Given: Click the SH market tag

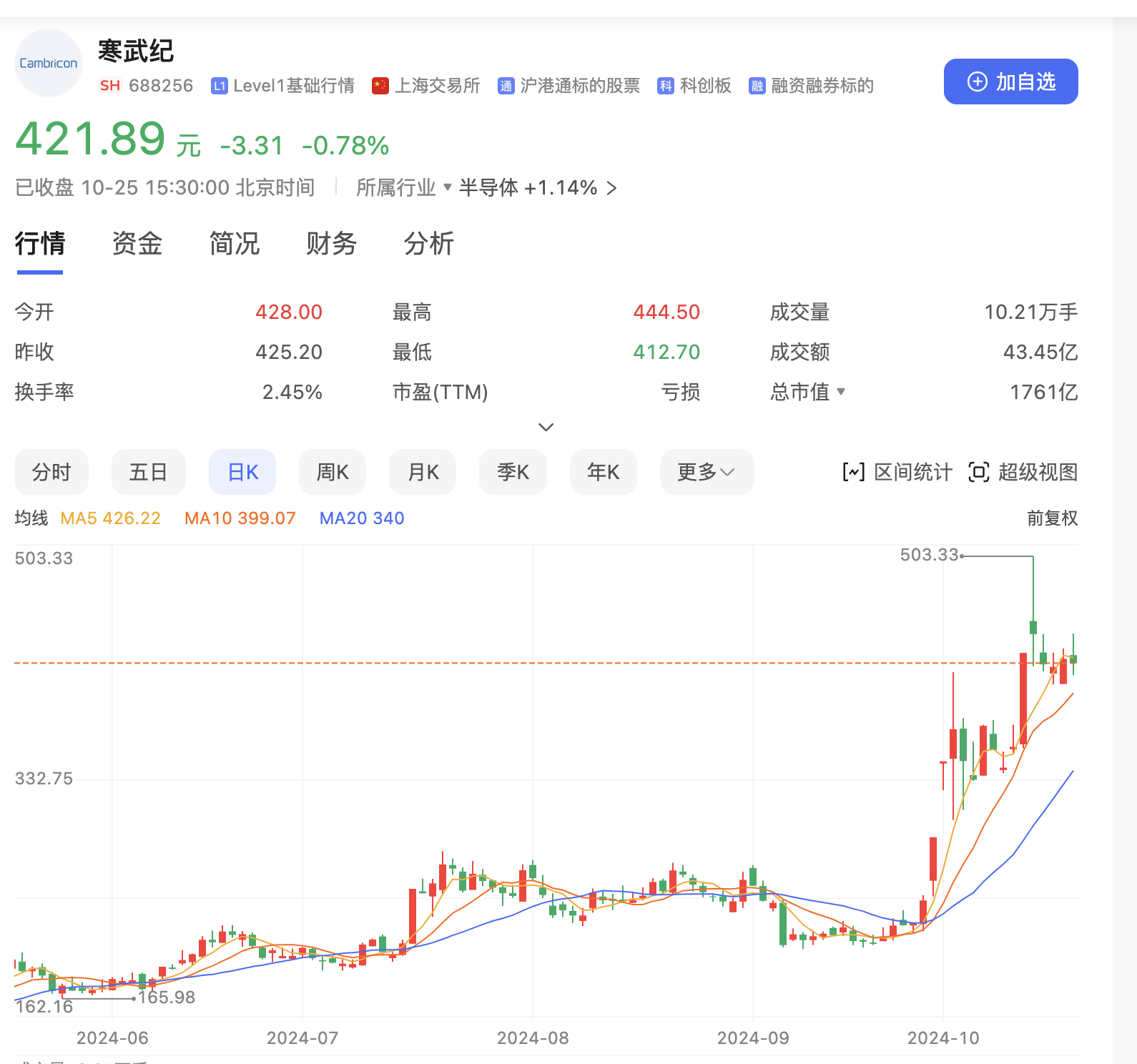Looking at the screenshot, I should [x=110, y=86].
